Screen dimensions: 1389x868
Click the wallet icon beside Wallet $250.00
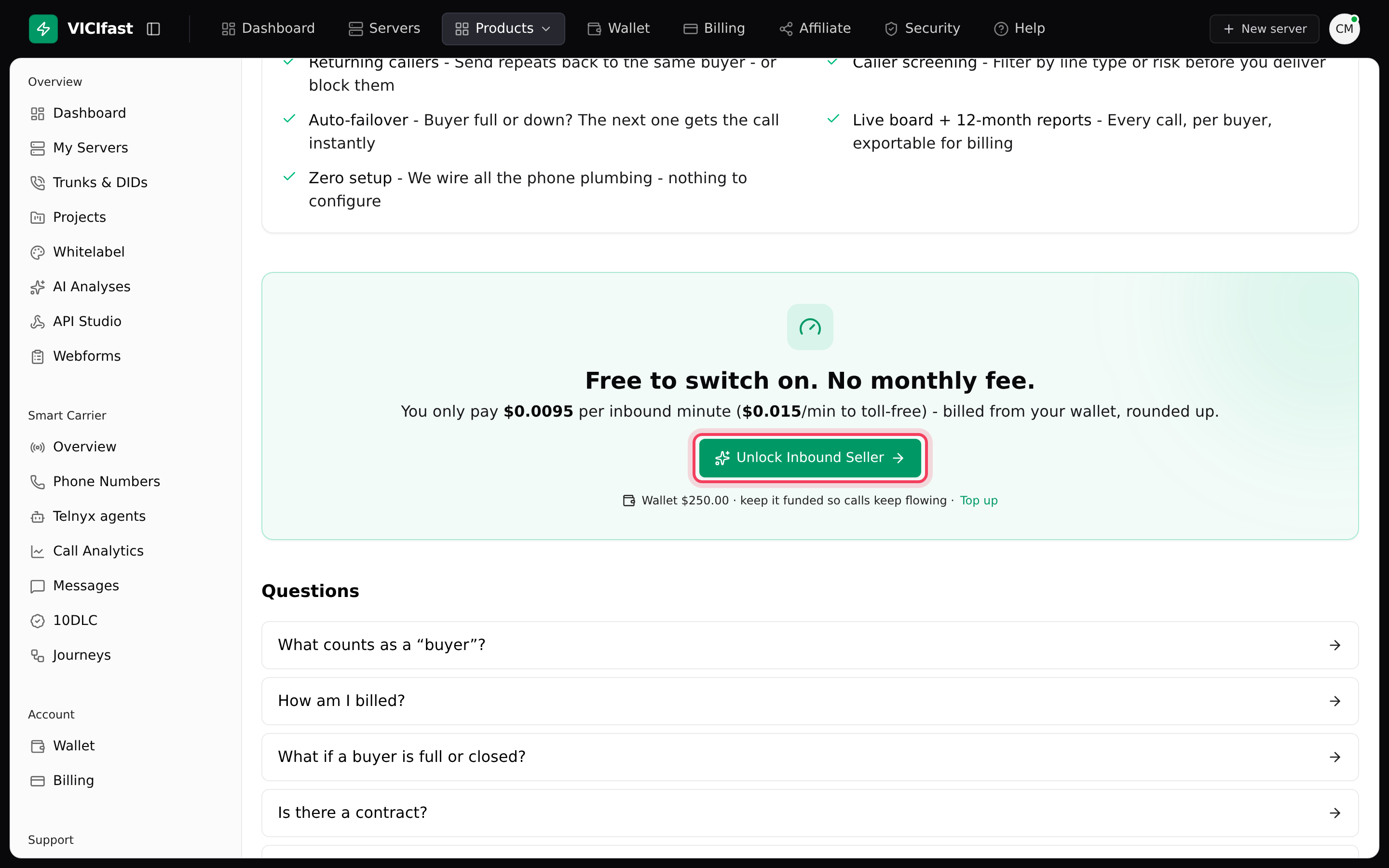click(629, 501)
